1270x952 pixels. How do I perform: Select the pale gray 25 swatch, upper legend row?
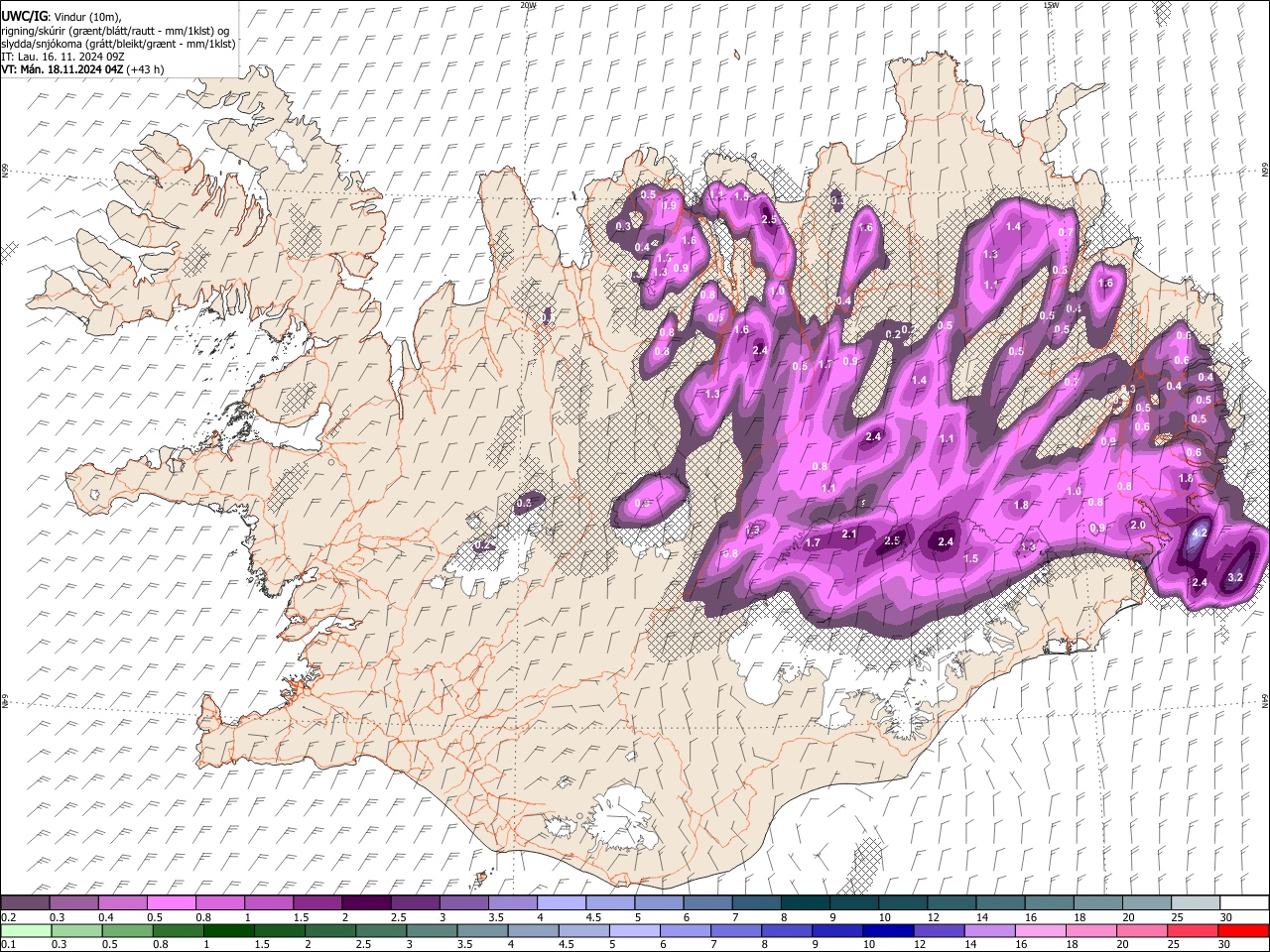point(1196,902)
